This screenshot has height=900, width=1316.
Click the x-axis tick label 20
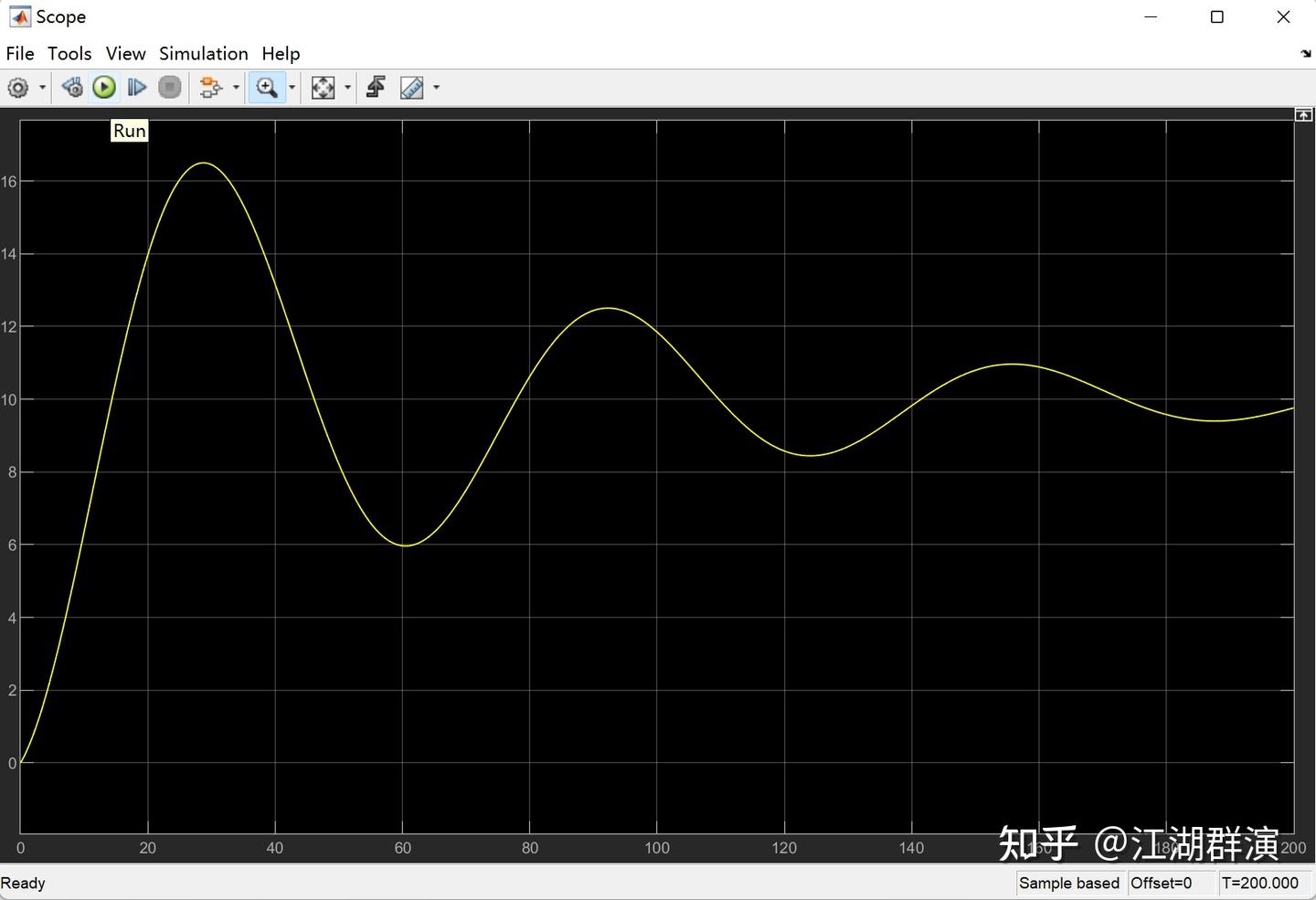(x=148, y=848)
